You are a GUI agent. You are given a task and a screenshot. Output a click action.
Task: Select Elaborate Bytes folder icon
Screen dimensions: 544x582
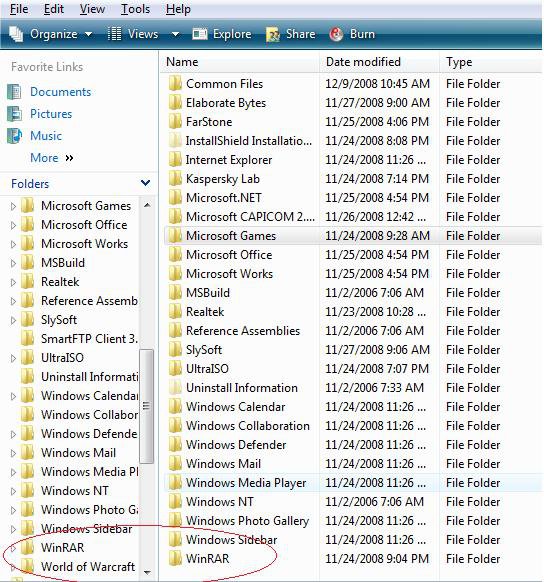pos(175,102)
